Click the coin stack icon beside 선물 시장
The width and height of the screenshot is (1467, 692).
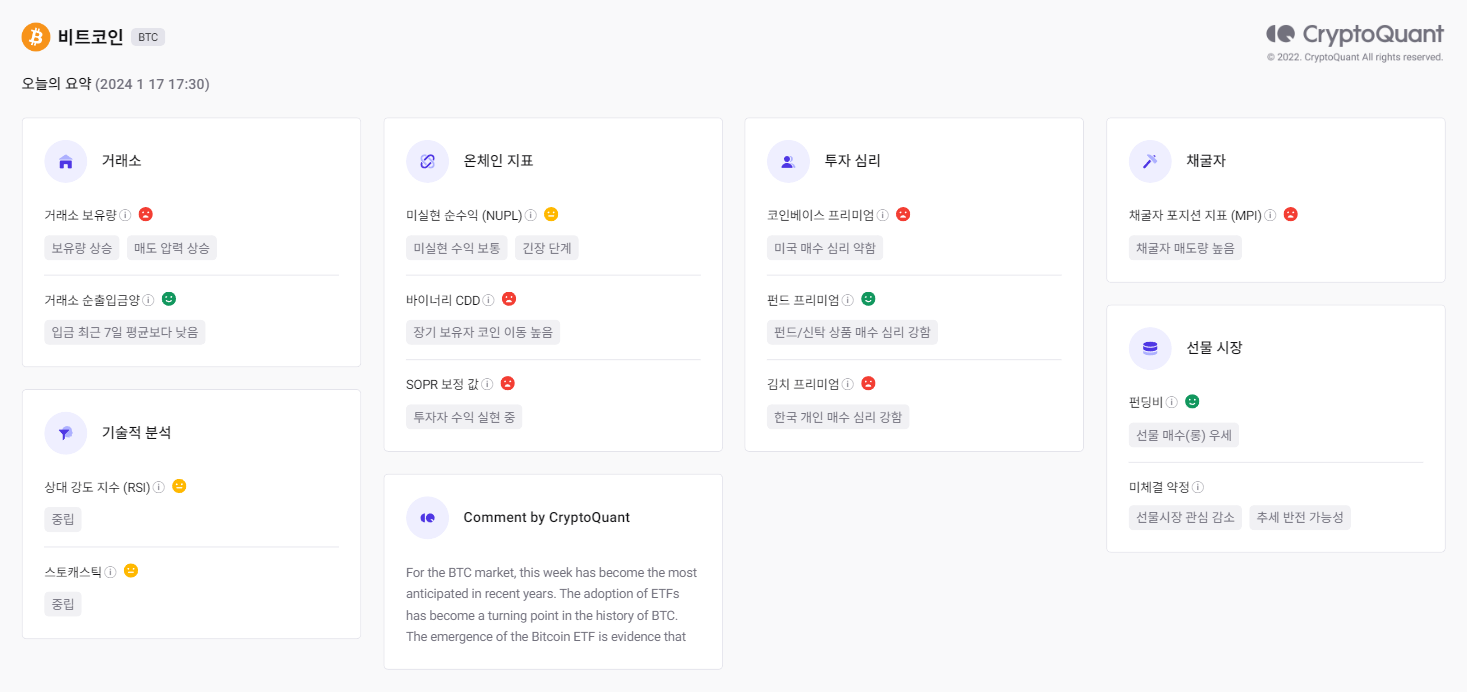pyautogui.click(x=1150, y=348)
